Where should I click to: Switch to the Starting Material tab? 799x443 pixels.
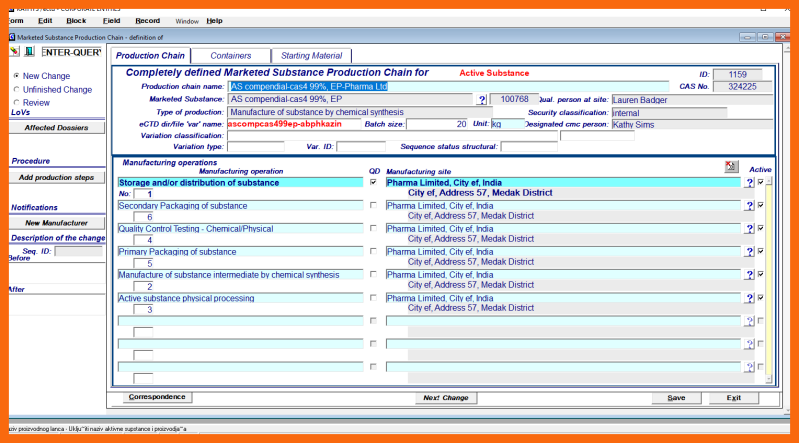point(311,56)
